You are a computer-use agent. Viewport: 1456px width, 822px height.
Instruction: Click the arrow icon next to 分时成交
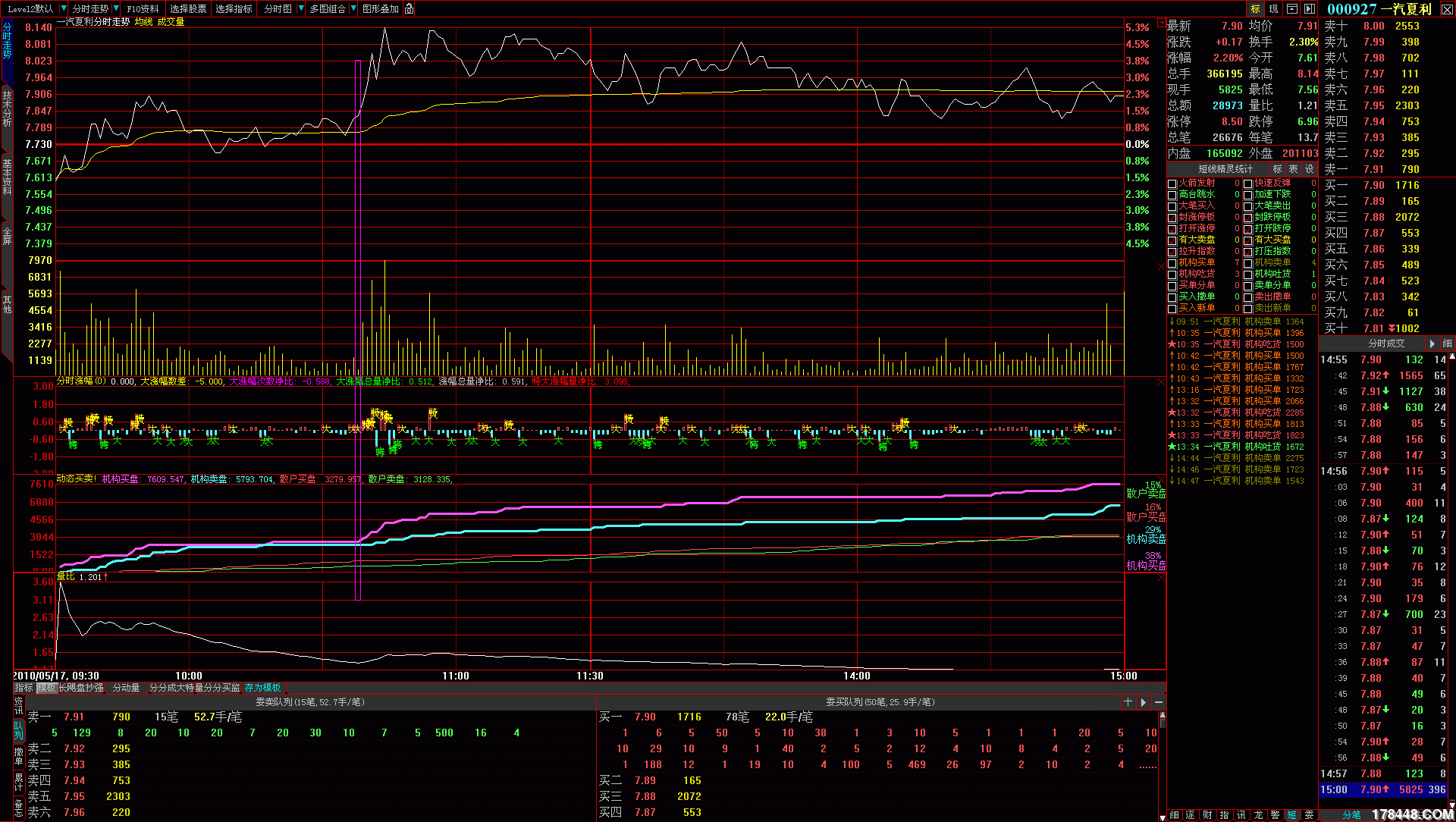point(1432,344)
